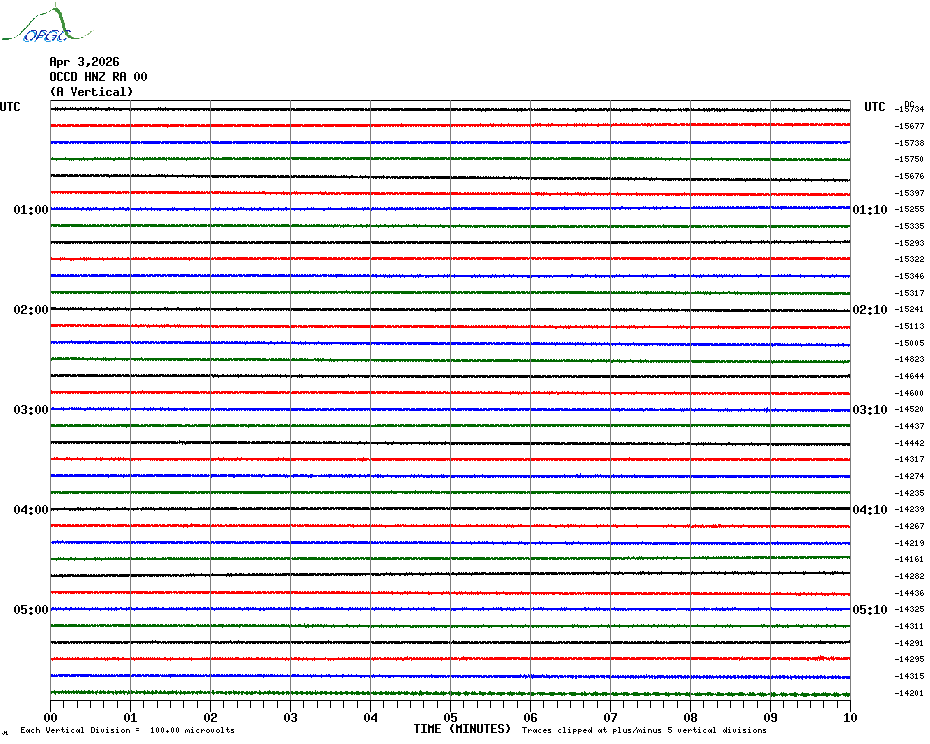Click the 02:10 time label on right

click(869, 310)
